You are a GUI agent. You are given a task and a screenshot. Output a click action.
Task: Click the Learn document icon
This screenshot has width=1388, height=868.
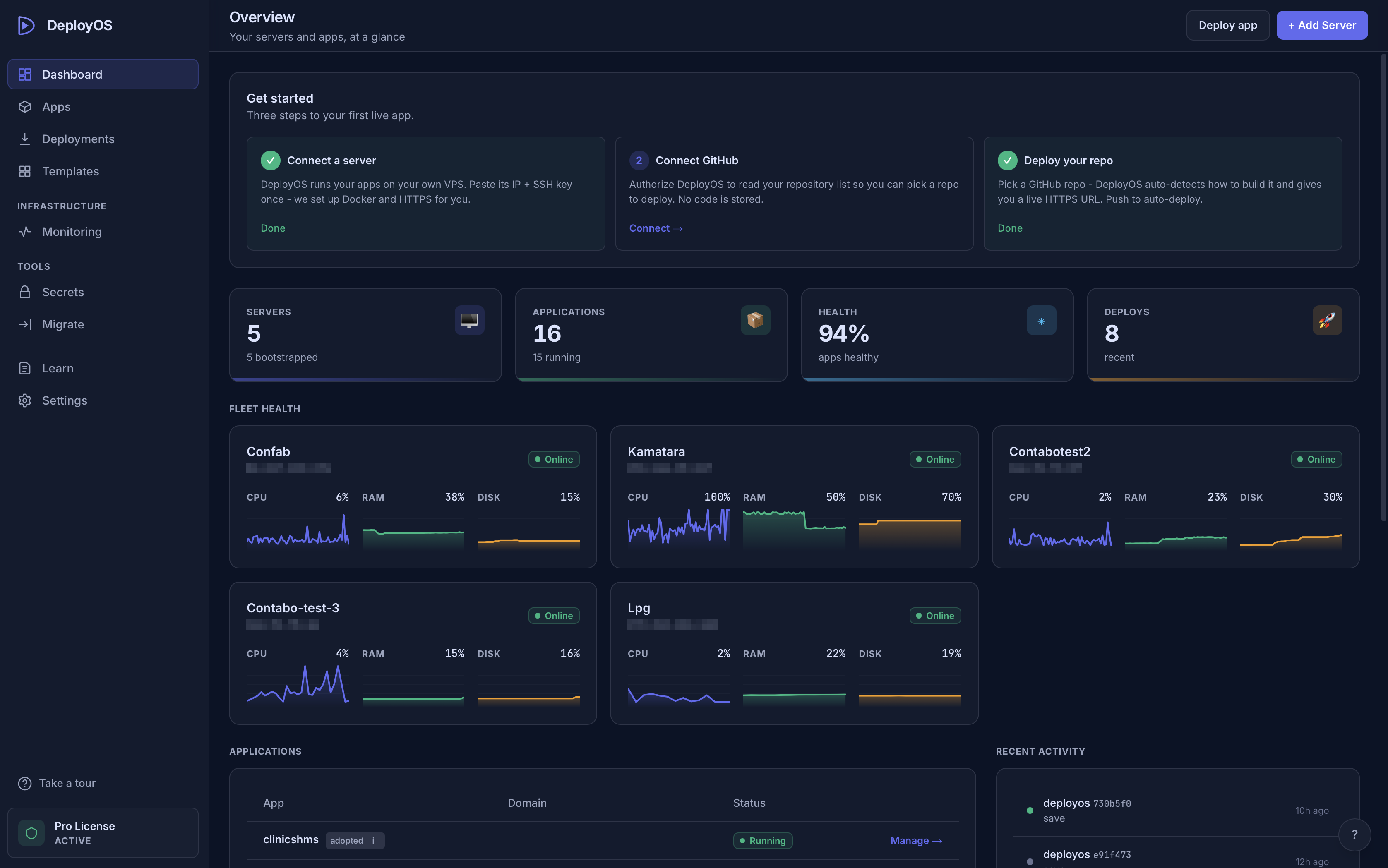pyautogui.click(x=25, y=368)
